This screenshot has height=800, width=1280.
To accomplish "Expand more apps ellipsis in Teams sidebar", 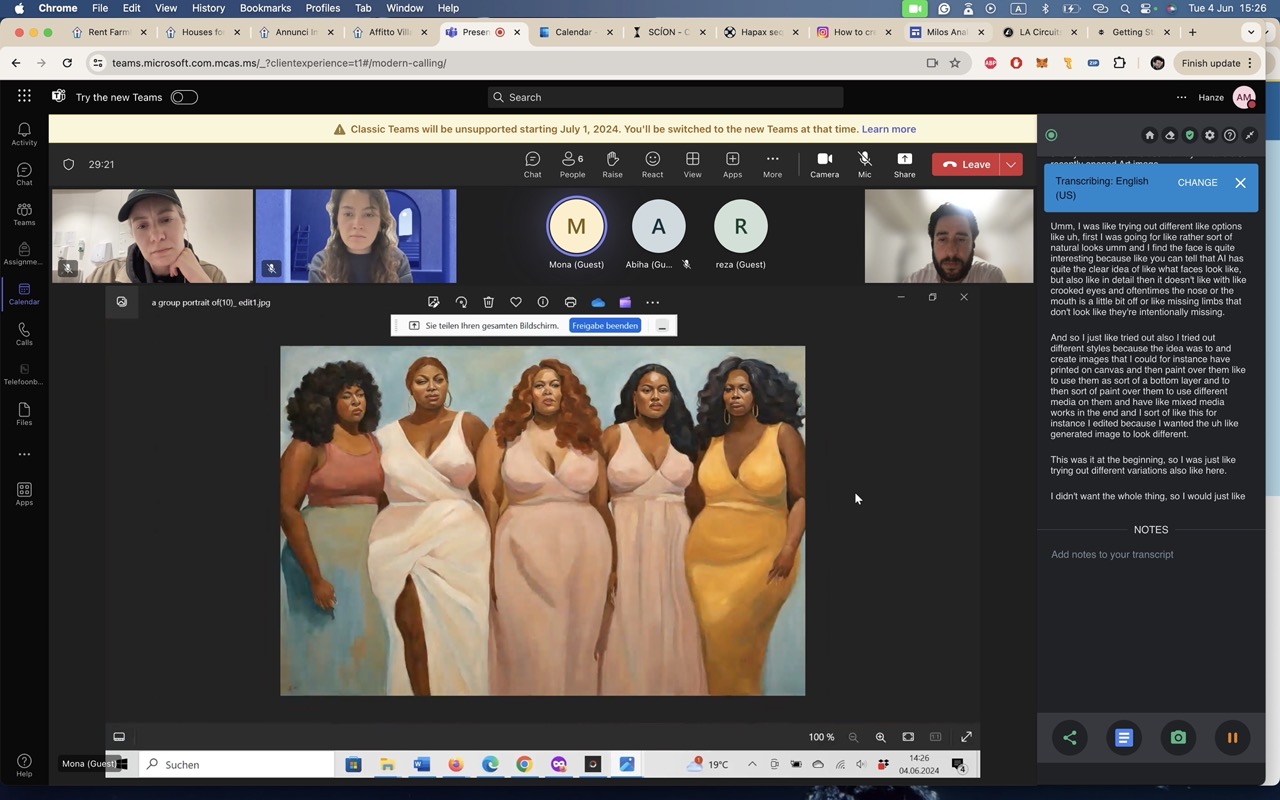I will click(x=24, y=454).
